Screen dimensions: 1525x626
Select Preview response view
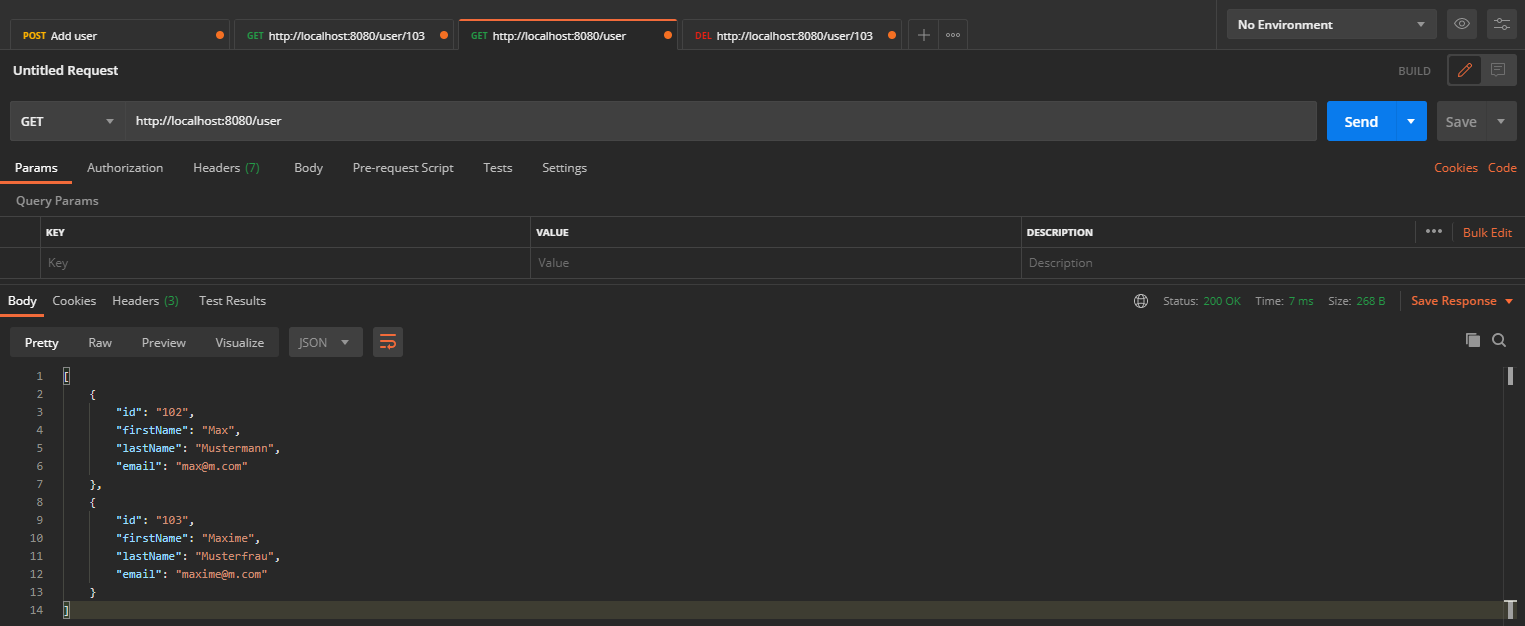click(x=164, y=342)
